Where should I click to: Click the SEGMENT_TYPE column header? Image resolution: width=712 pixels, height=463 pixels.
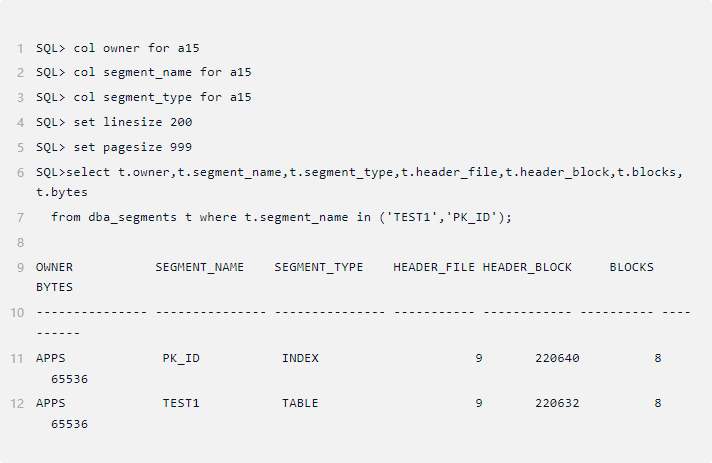tap(318, 267)
